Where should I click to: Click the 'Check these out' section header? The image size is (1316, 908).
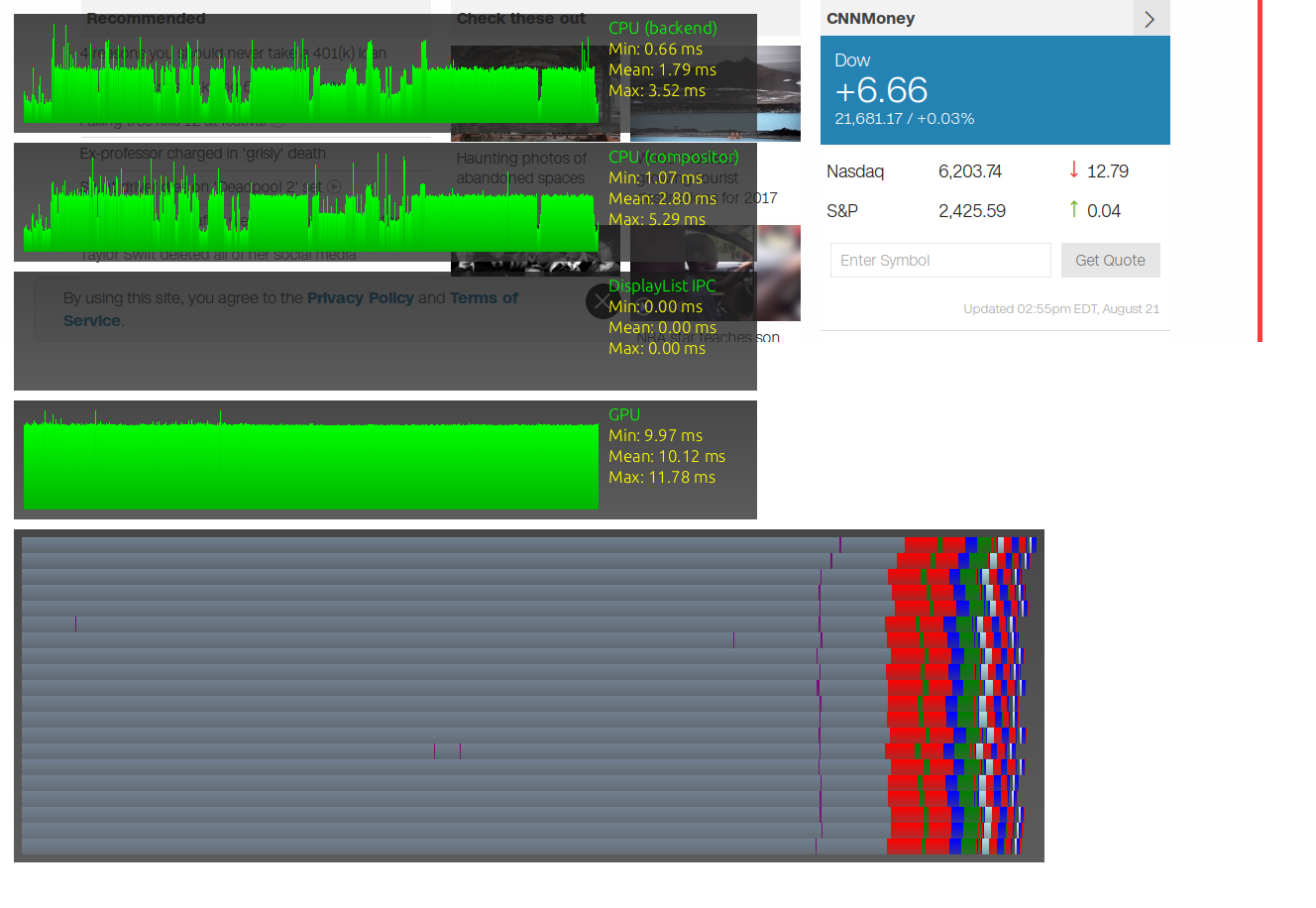click(521, 18)
